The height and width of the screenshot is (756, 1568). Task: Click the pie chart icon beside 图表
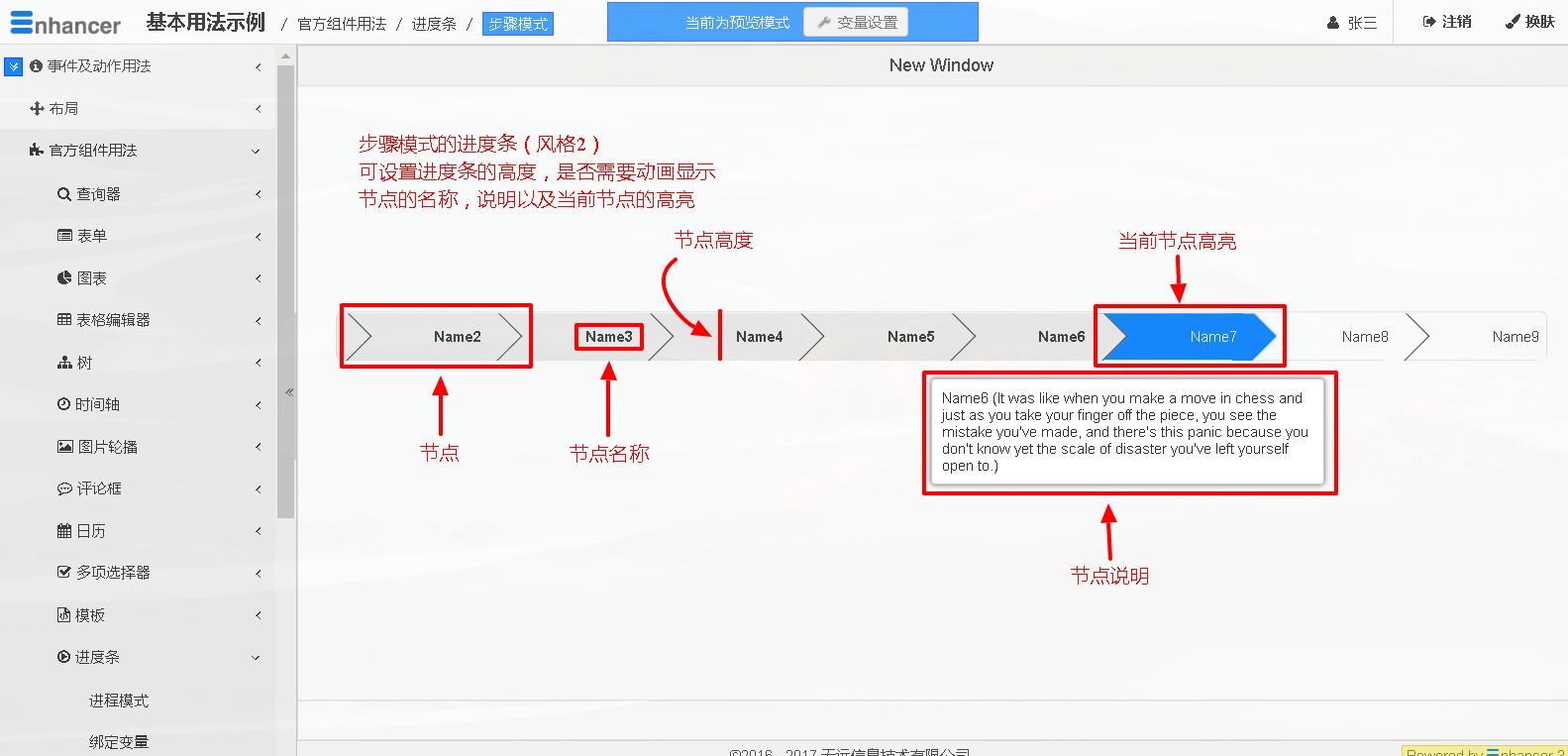coord(64,278)
